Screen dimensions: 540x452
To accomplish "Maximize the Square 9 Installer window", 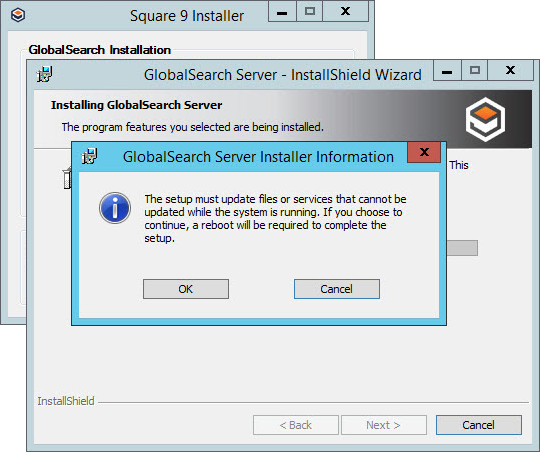I will pyautogui.click(x=310, y=12).
